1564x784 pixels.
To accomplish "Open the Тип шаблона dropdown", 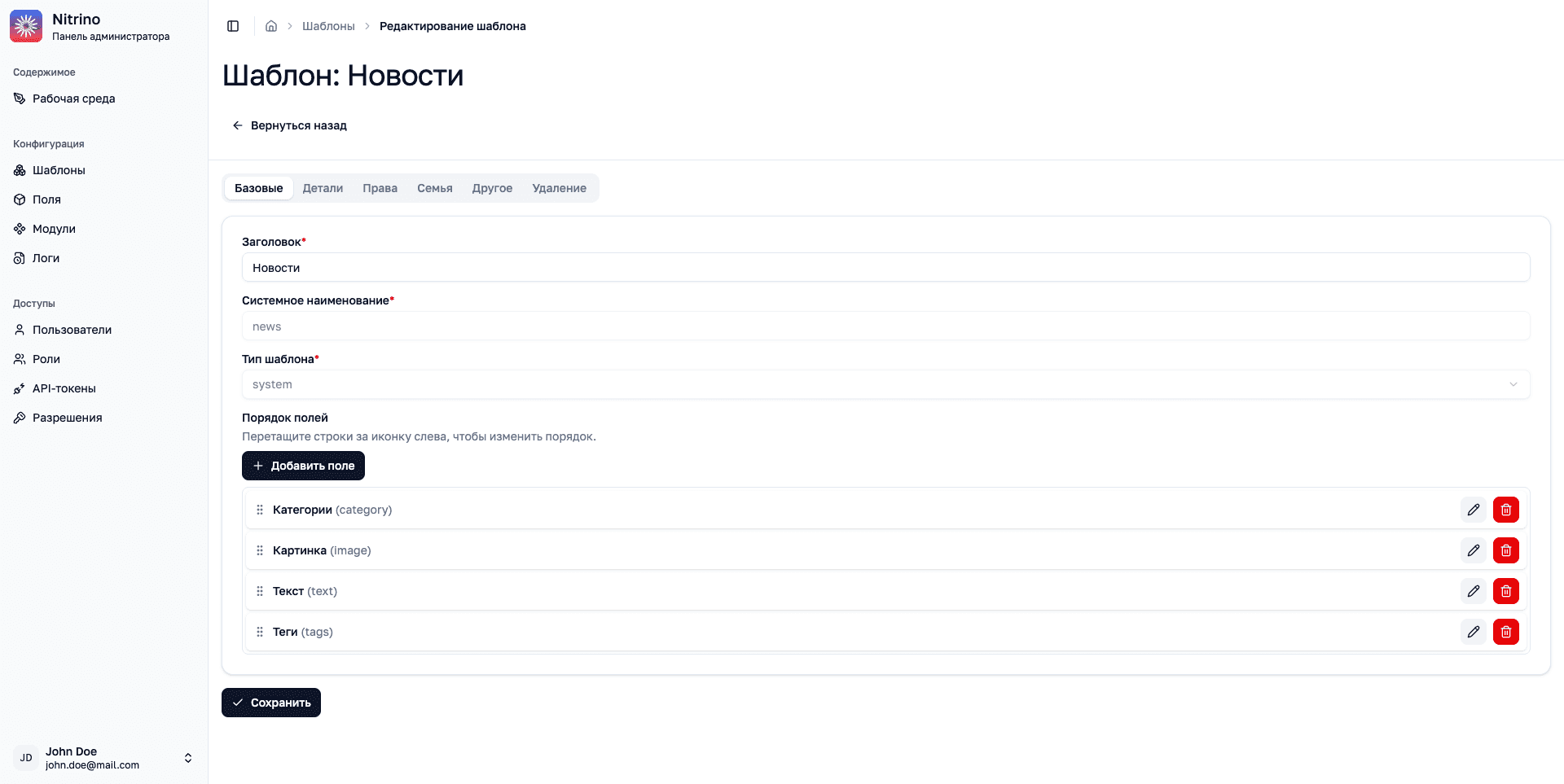I will coord(885,384).
